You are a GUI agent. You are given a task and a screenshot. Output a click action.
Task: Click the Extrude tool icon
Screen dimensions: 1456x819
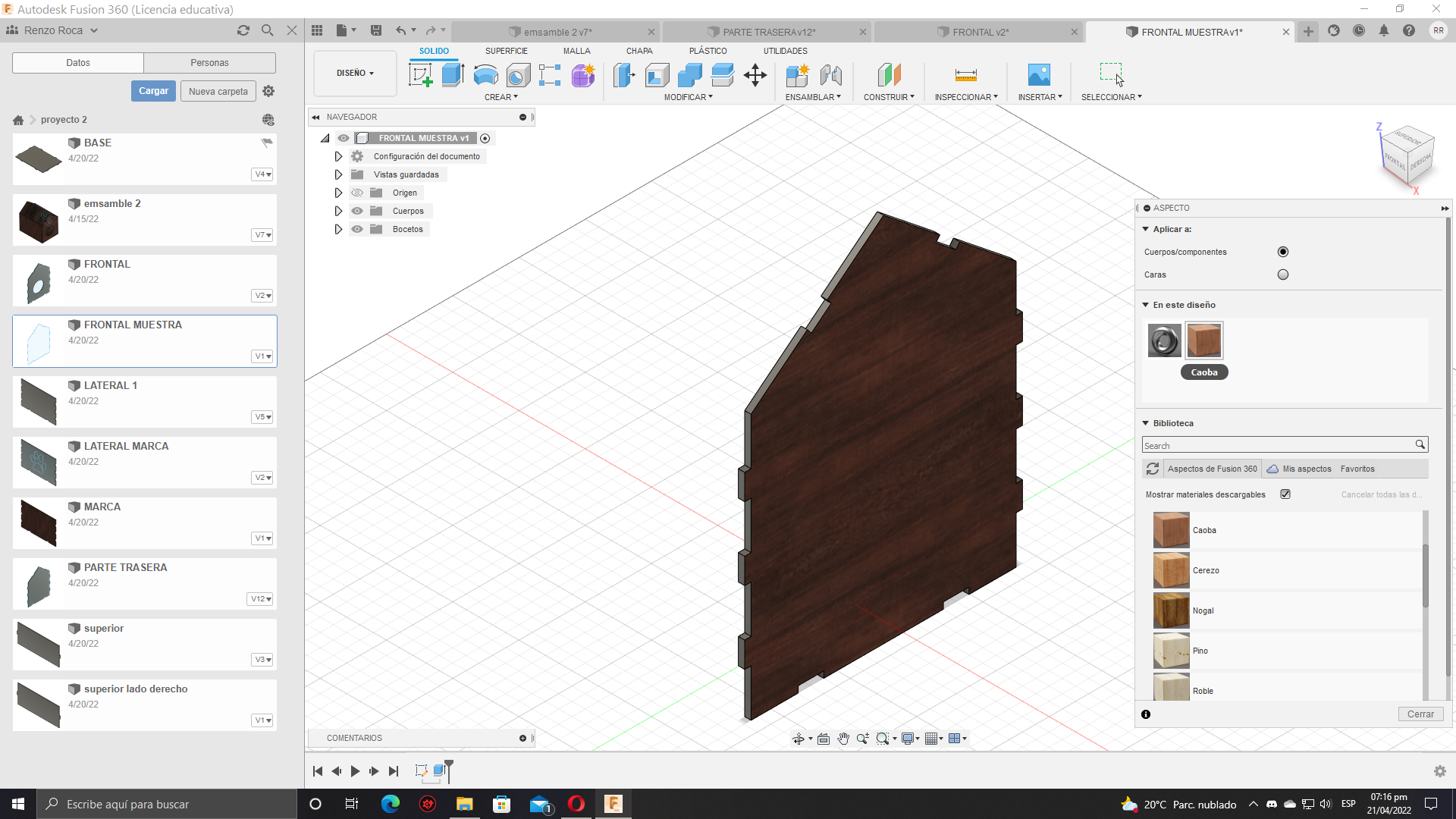(x=453, y=75)
